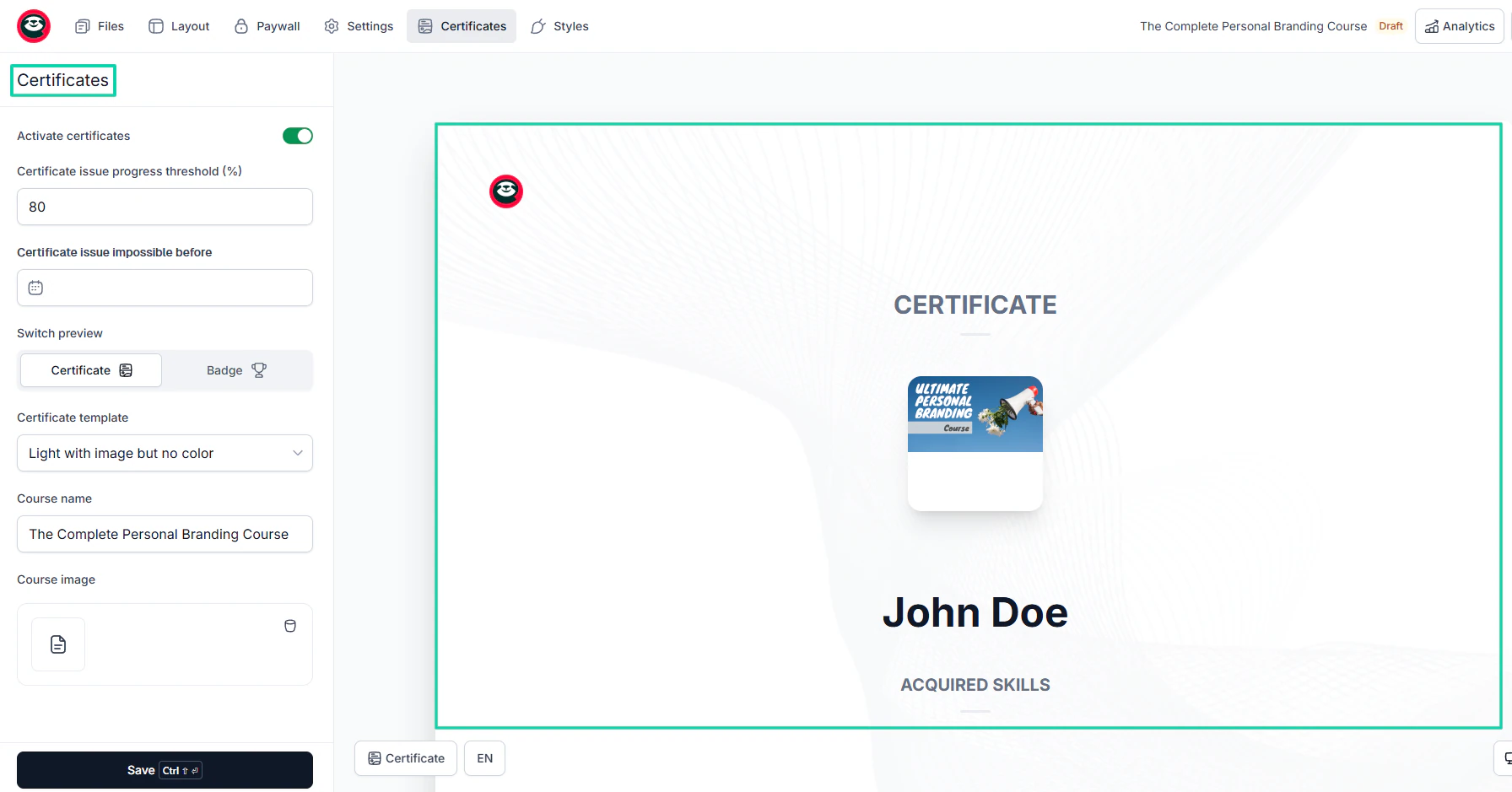Click the certificate issue impossible before date field
The height and width of the screenshot is (792, 1512).
pyautogui.click(x=165, y=288)
